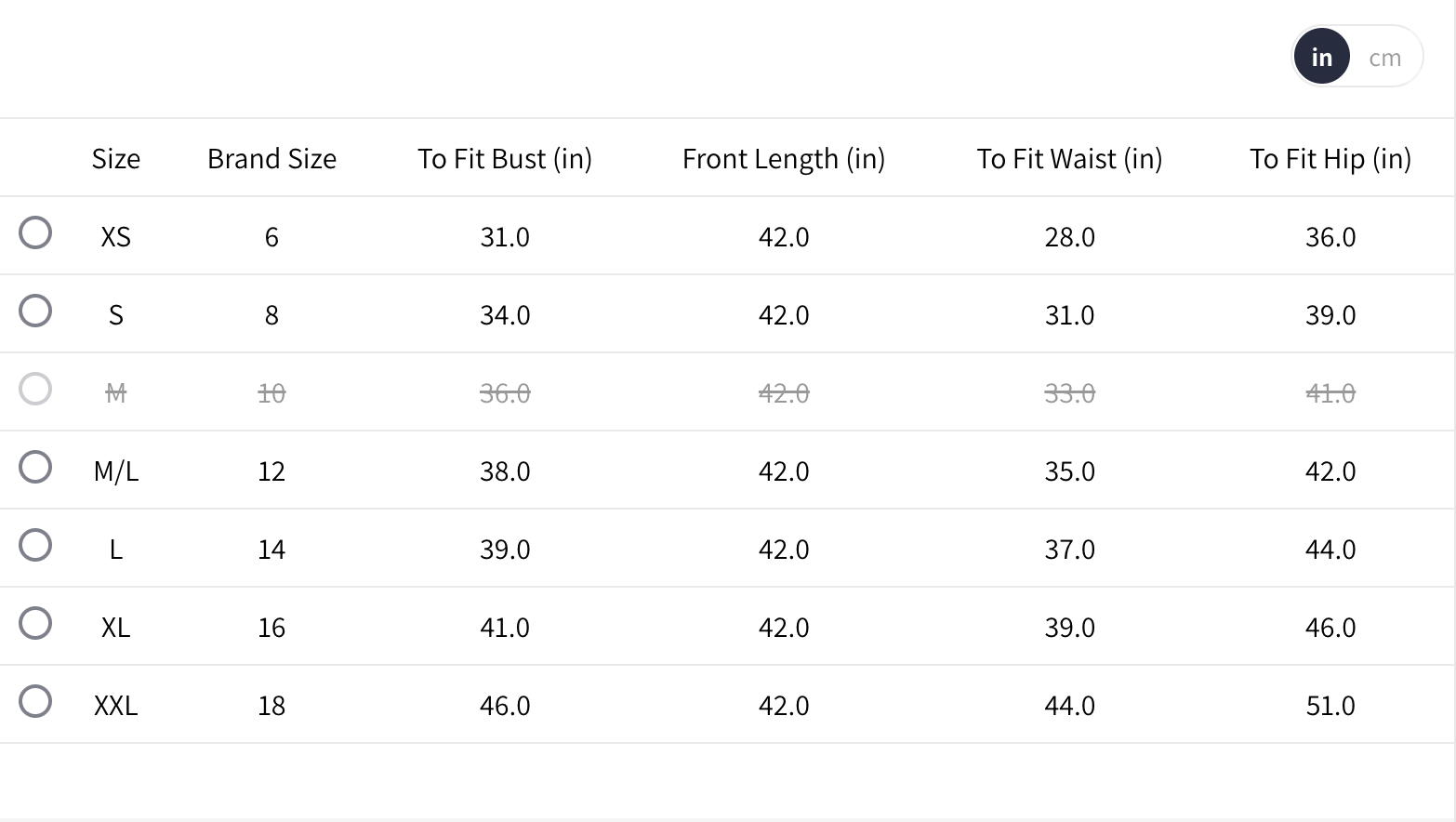
Task: Select the M/L size option
Action: point(35,467)
